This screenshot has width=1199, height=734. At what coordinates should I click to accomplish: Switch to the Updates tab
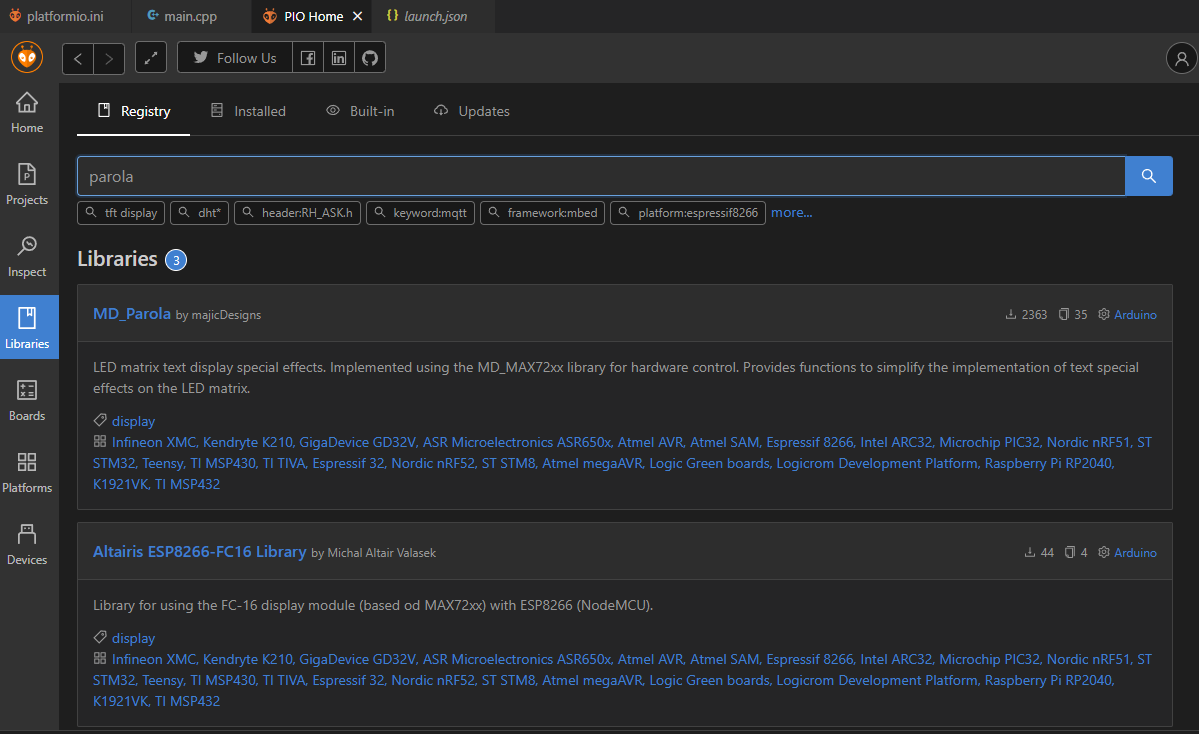[472, 111]
